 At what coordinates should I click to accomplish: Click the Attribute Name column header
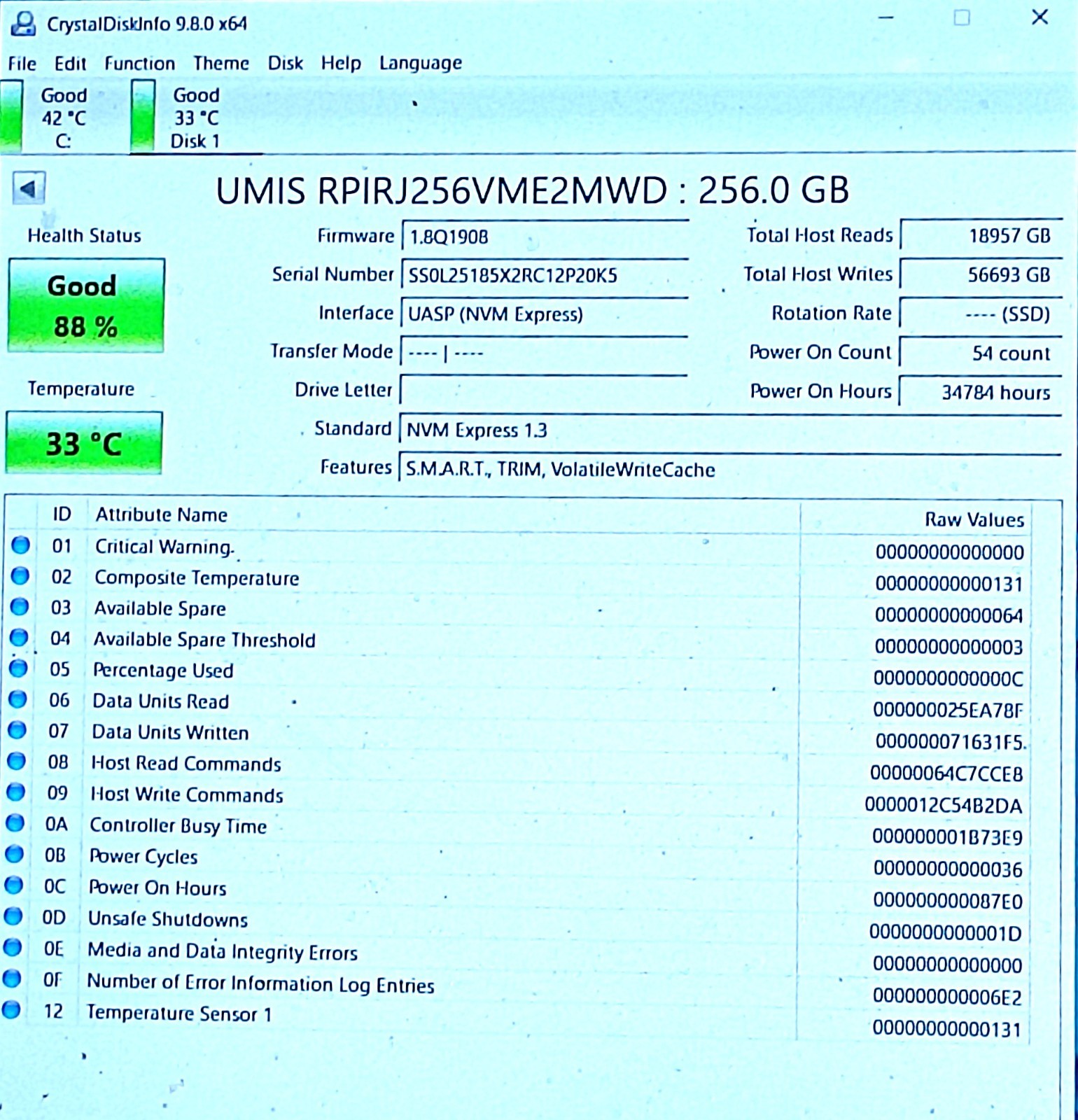pos(162,515)
